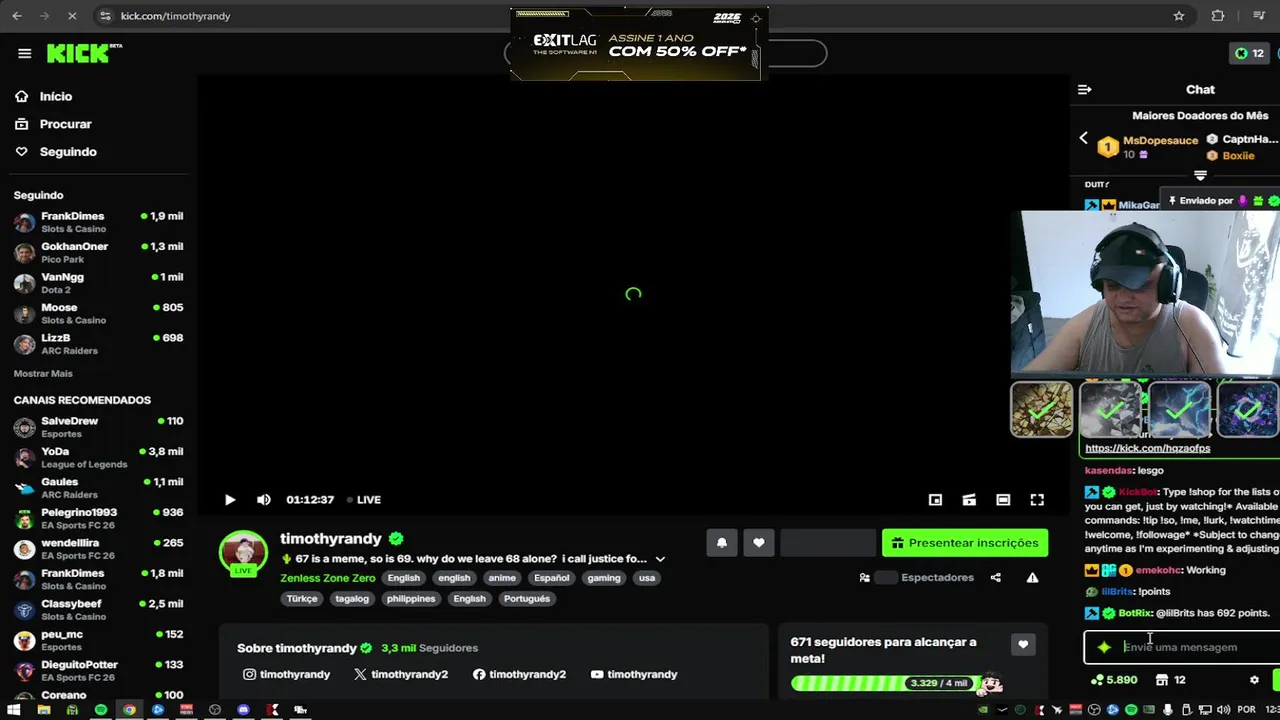Open the shop icon showing 12
1280x720 pixels.
tap(1170, 680)
